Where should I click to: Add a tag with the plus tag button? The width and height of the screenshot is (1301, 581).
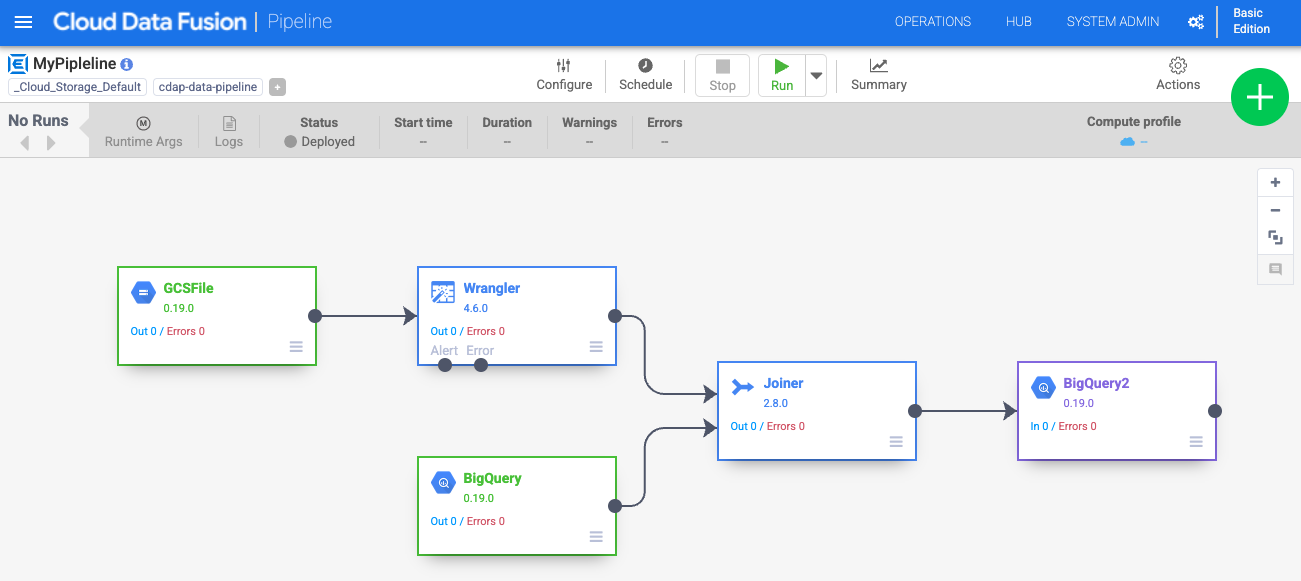(x=278, y=87)
